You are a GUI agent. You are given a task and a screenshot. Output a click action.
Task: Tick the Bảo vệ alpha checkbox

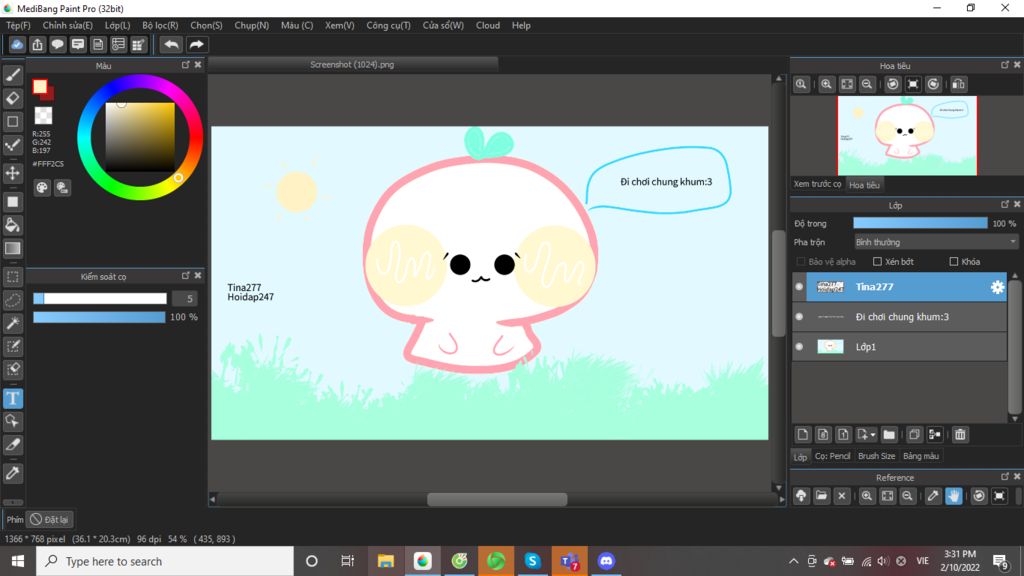(x=801, y=262)
